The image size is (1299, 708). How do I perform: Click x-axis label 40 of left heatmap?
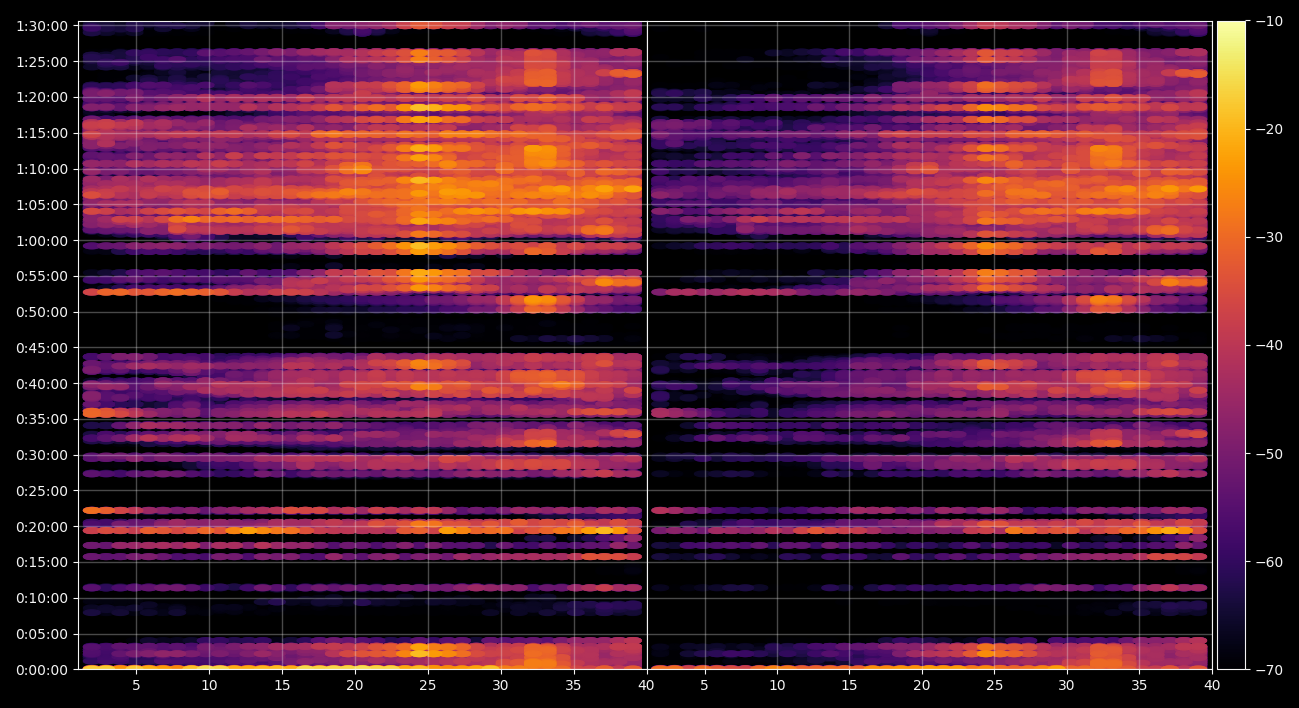tap(646, 686)
